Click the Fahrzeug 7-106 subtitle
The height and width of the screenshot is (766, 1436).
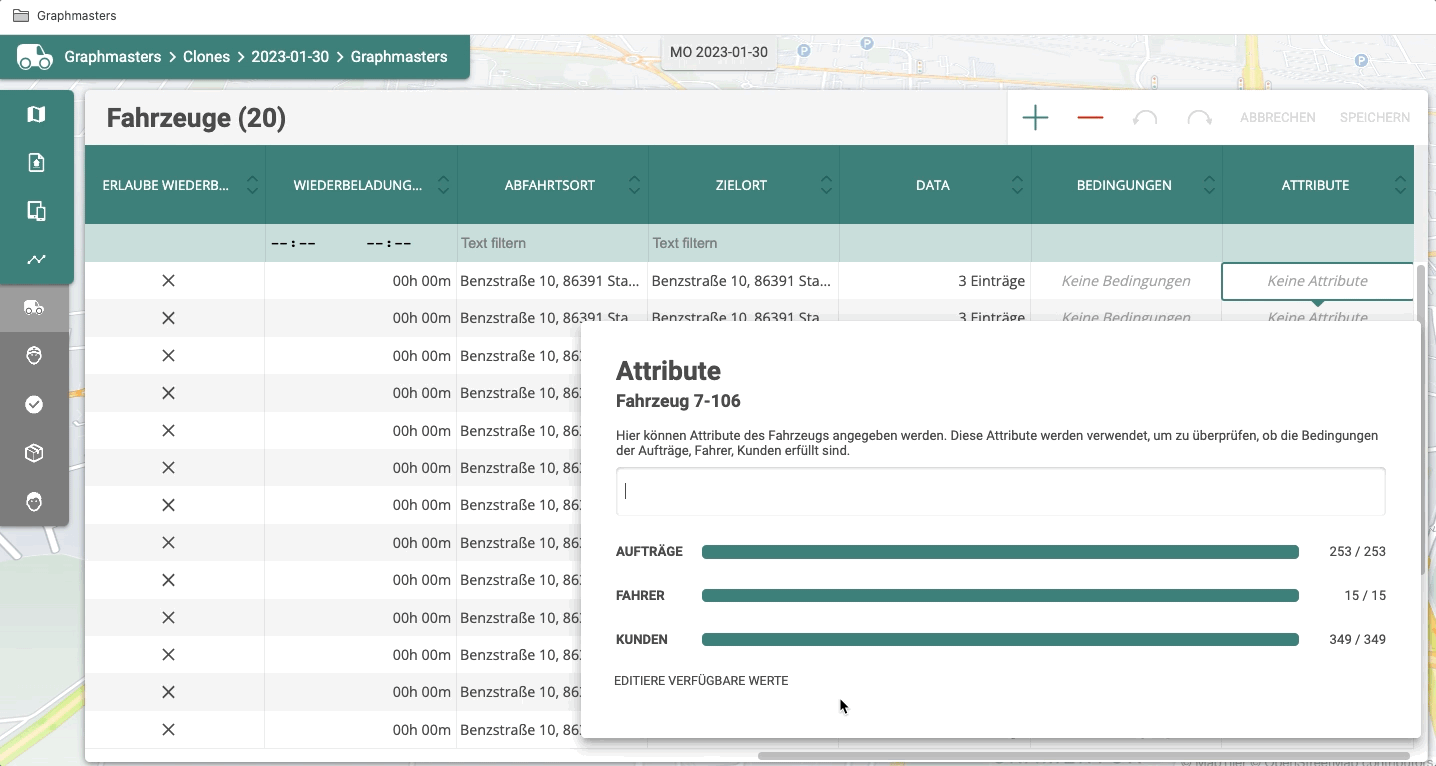pyautogui.click(x=678, y=401)
